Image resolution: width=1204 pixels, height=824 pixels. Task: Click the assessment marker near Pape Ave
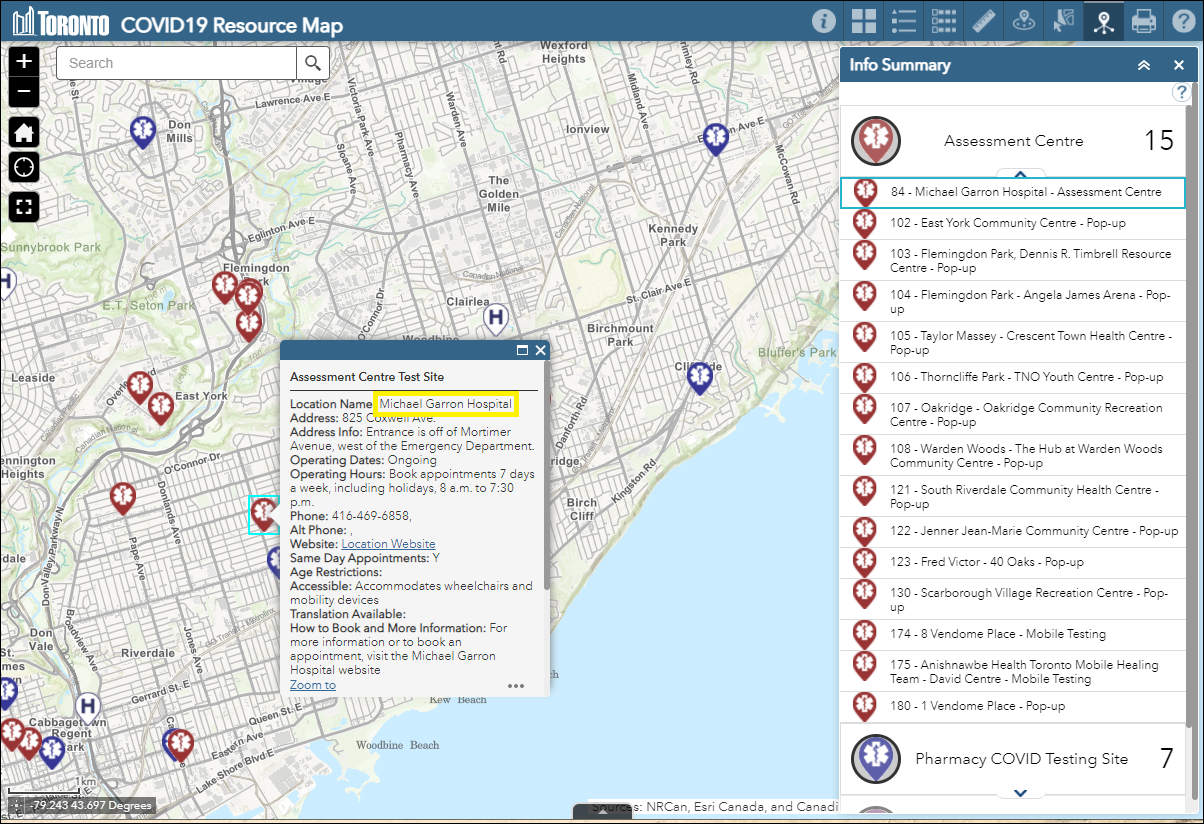[x=123, y=497]
